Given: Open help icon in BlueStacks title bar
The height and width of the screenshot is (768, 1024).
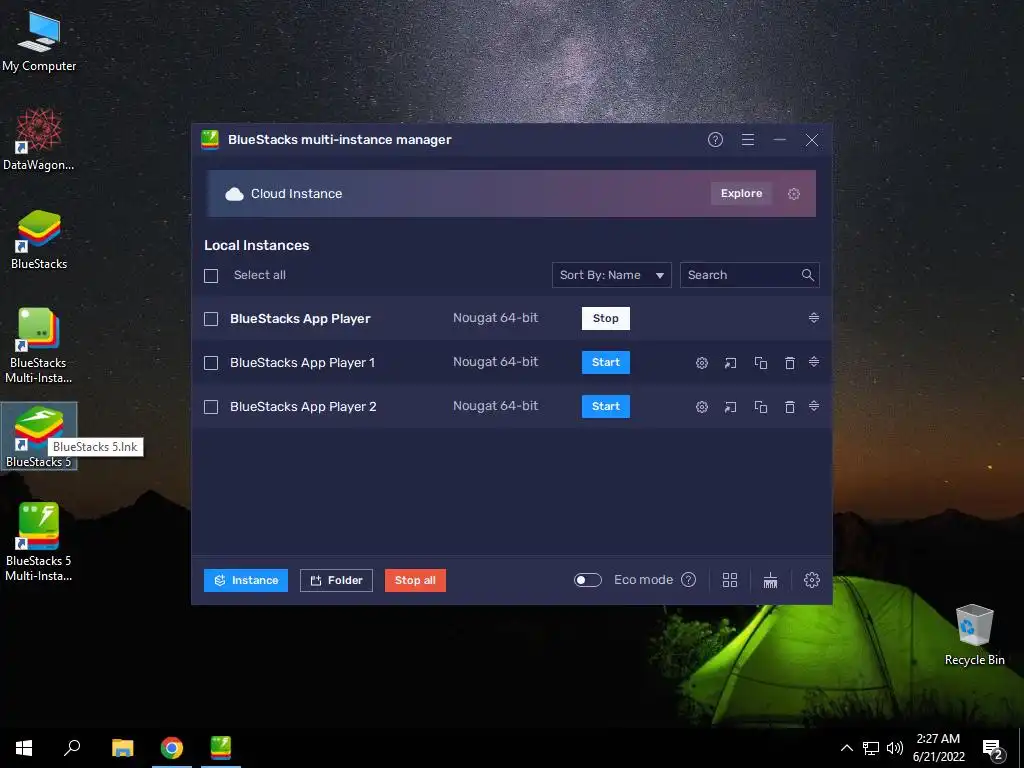Looking at the screenshot, I should pos(715,140).
